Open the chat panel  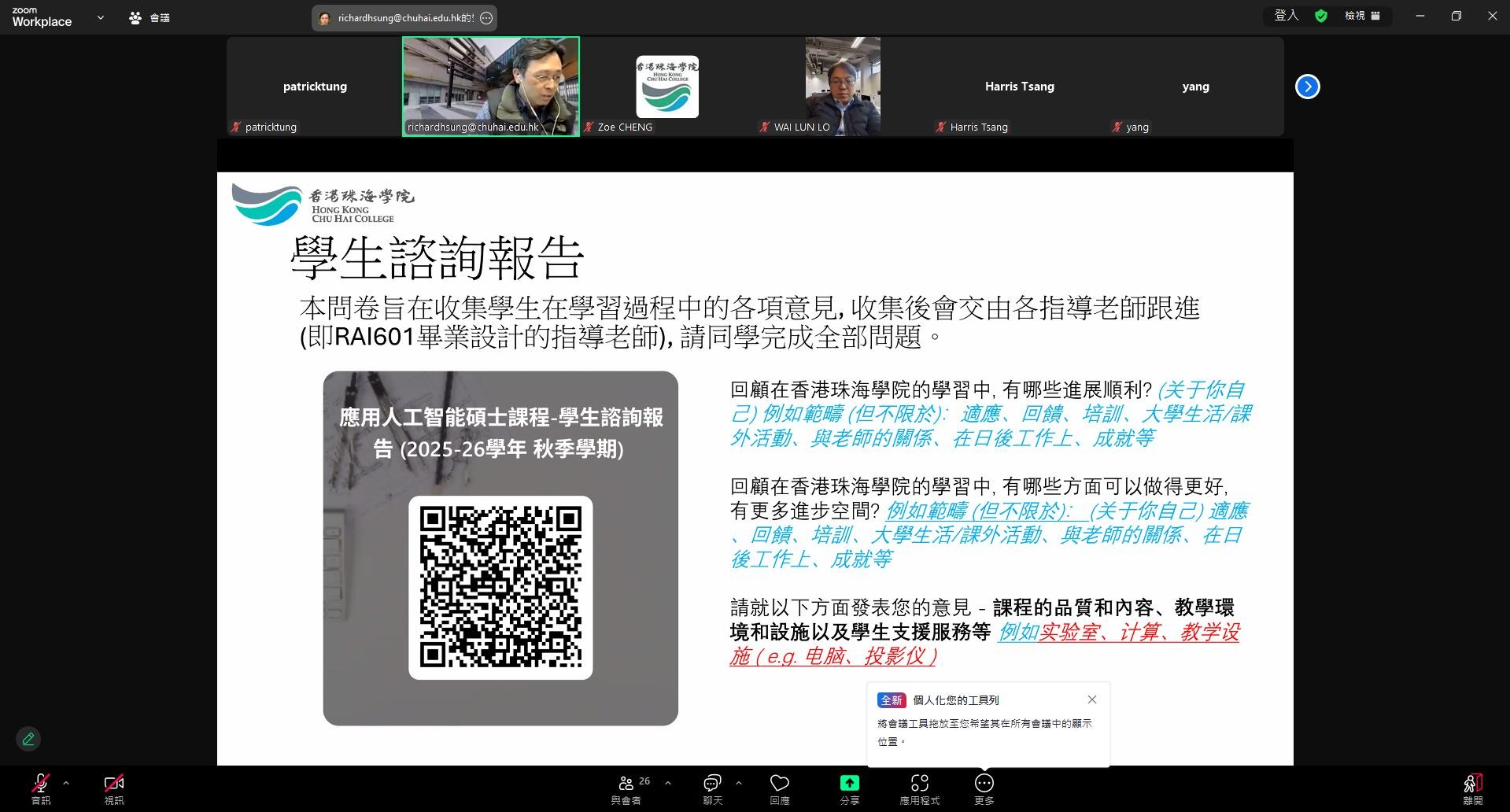pyautogui.click(x=712, y=788)
